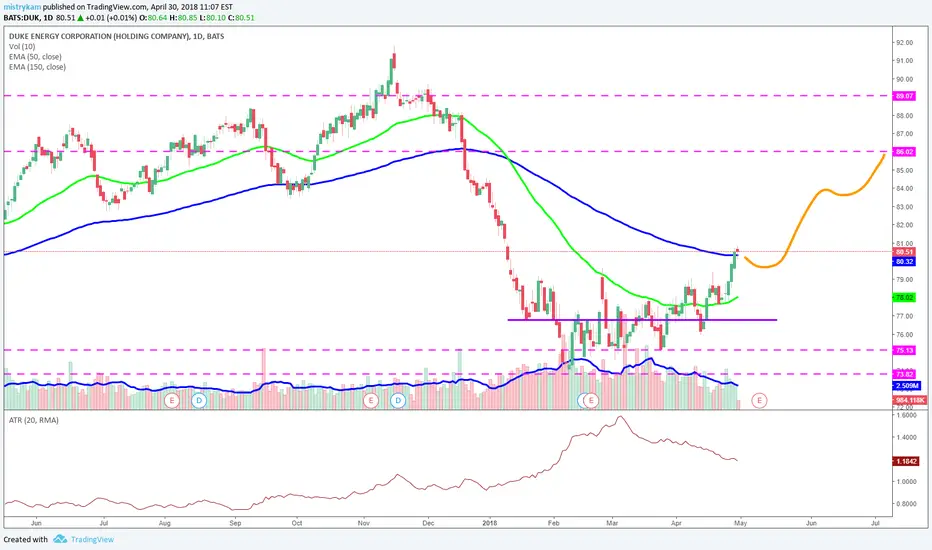Click the 89.07 magenta price level label
This screenshot has height=550, width=932.
click(x=905, y=96)
